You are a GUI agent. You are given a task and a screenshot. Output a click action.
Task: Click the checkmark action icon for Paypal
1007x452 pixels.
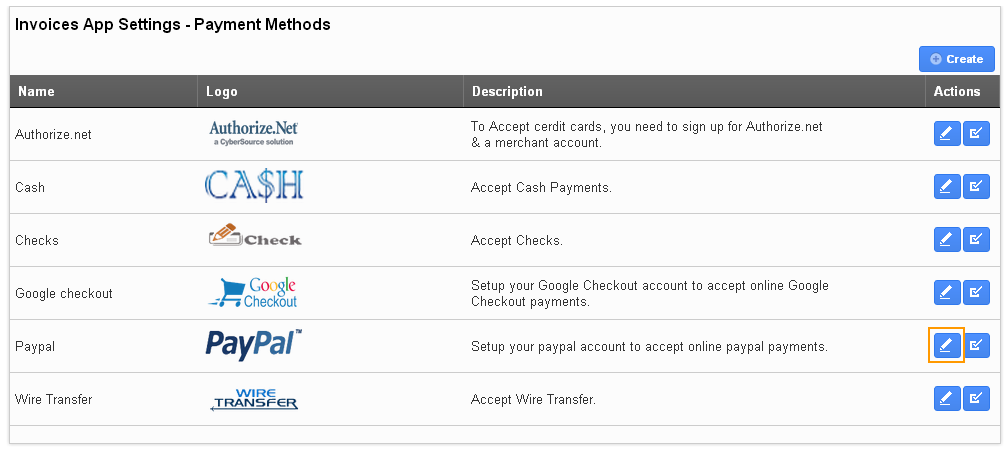pyautogui.click(x=976, y=345)
